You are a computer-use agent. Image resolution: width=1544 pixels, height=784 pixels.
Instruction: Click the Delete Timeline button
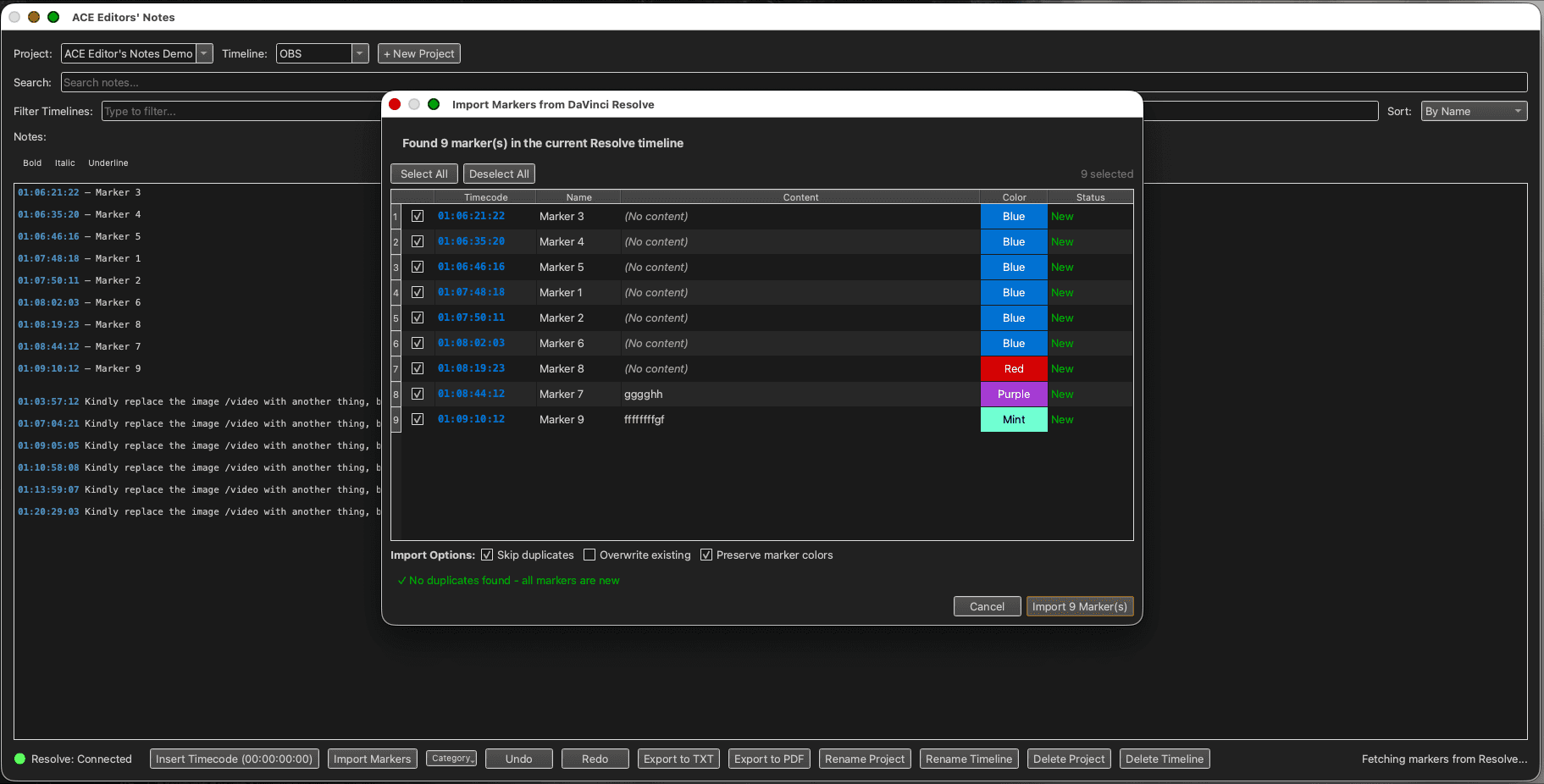(1165, 759)
